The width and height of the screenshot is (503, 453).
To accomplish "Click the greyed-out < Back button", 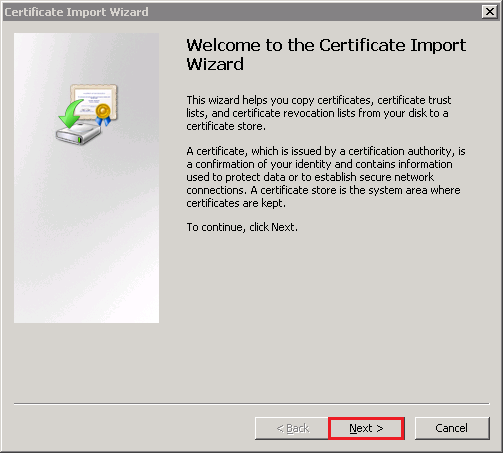I will [292, 428].
